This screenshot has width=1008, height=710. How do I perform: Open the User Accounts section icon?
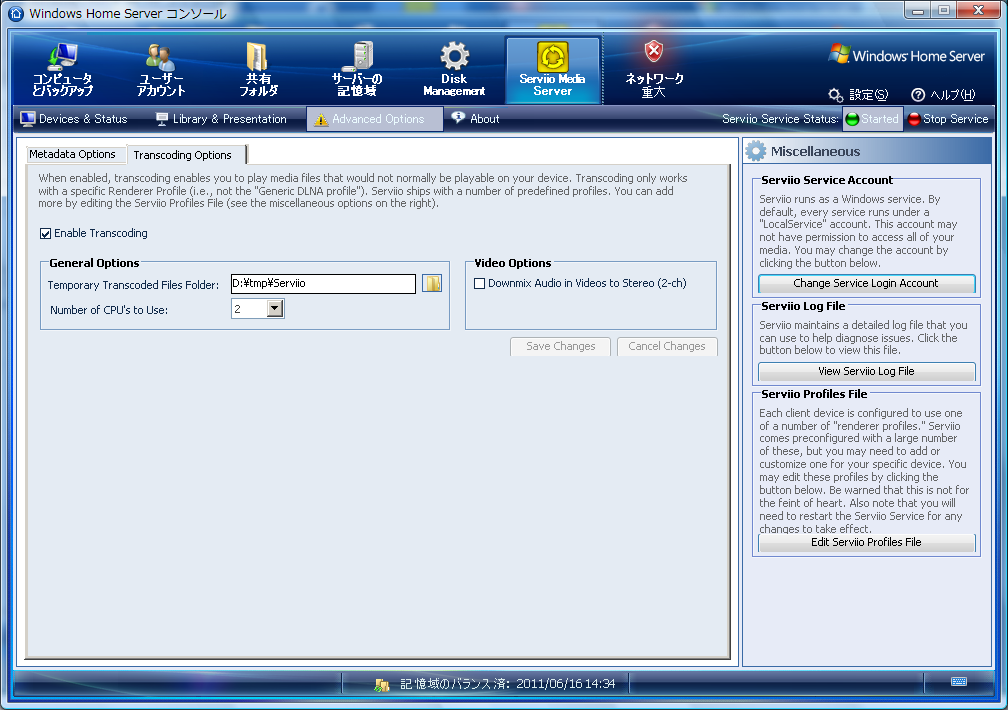161,57
